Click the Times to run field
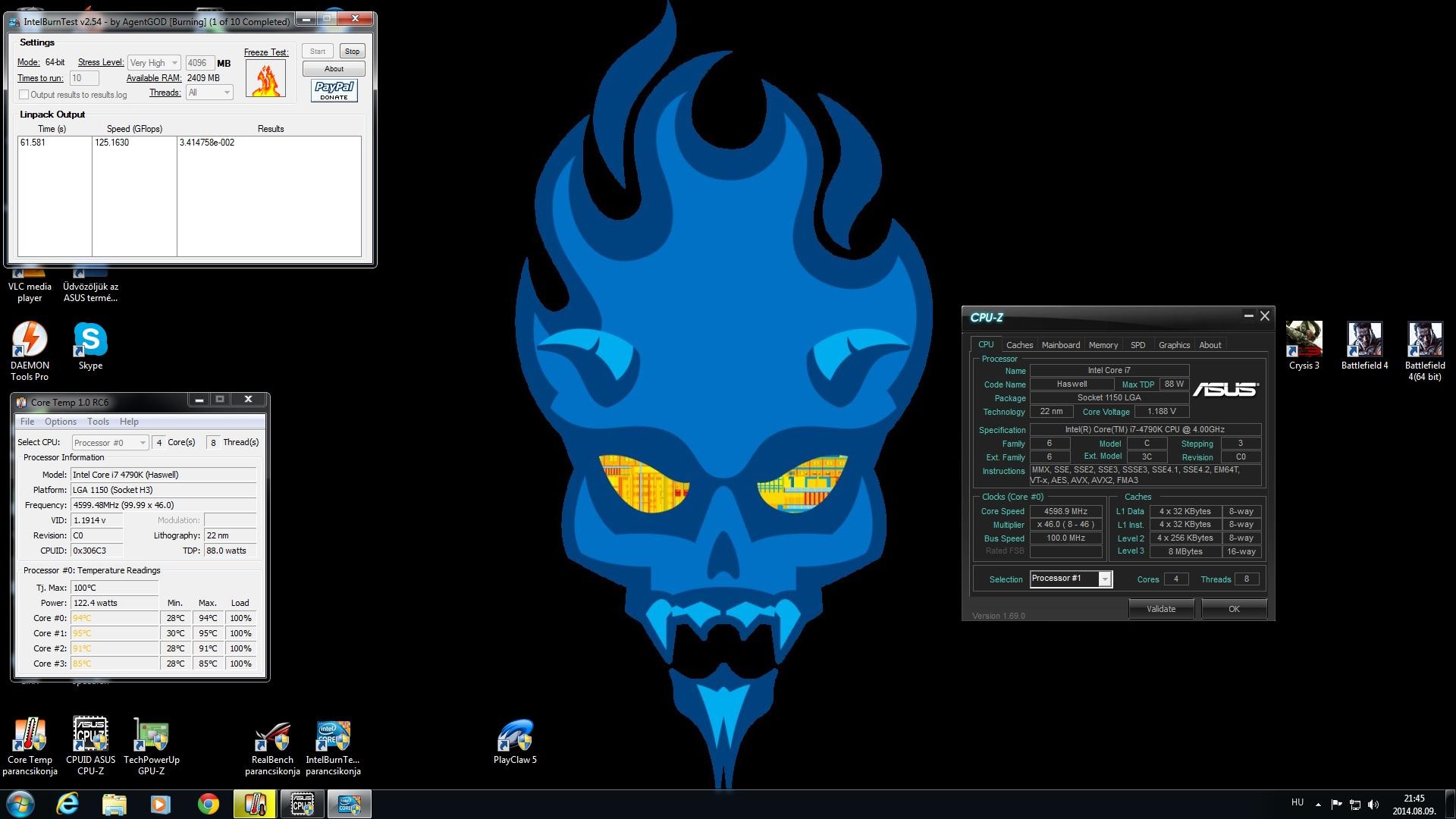Viewport: 1456px width, 819px height. pyautogui.click(x=83, y=78)
